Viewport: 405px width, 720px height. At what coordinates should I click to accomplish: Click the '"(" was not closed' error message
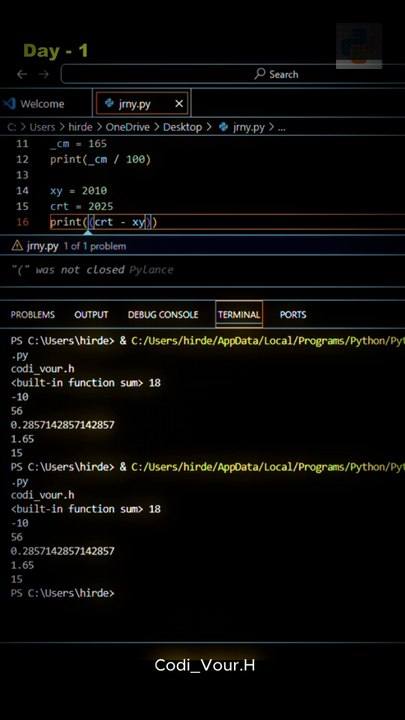68,270
